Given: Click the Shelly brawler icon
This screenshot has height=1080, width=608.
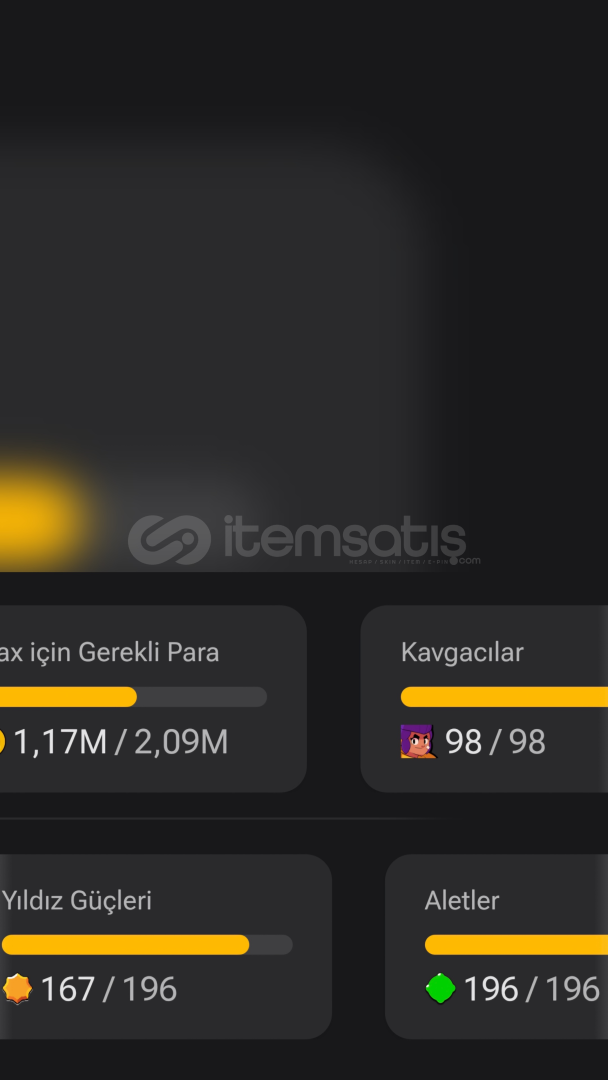Looking at the screenshot, I should point(418,741).
